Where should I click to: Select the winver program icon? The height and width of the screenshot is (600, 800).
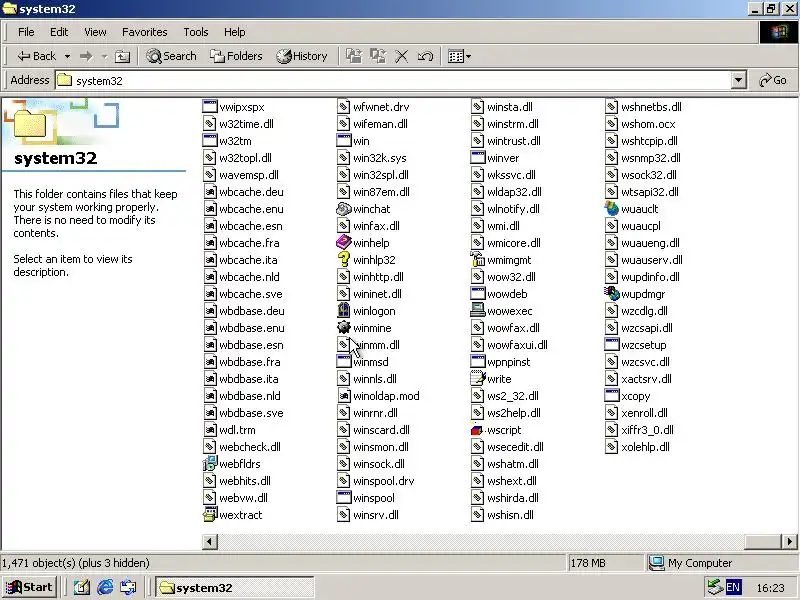click(478, 158)
